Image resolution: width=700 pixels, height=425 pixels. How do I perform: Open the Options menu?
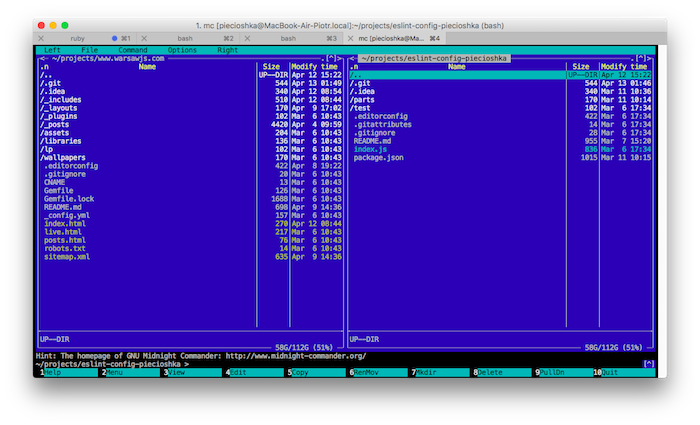point(182,49)
